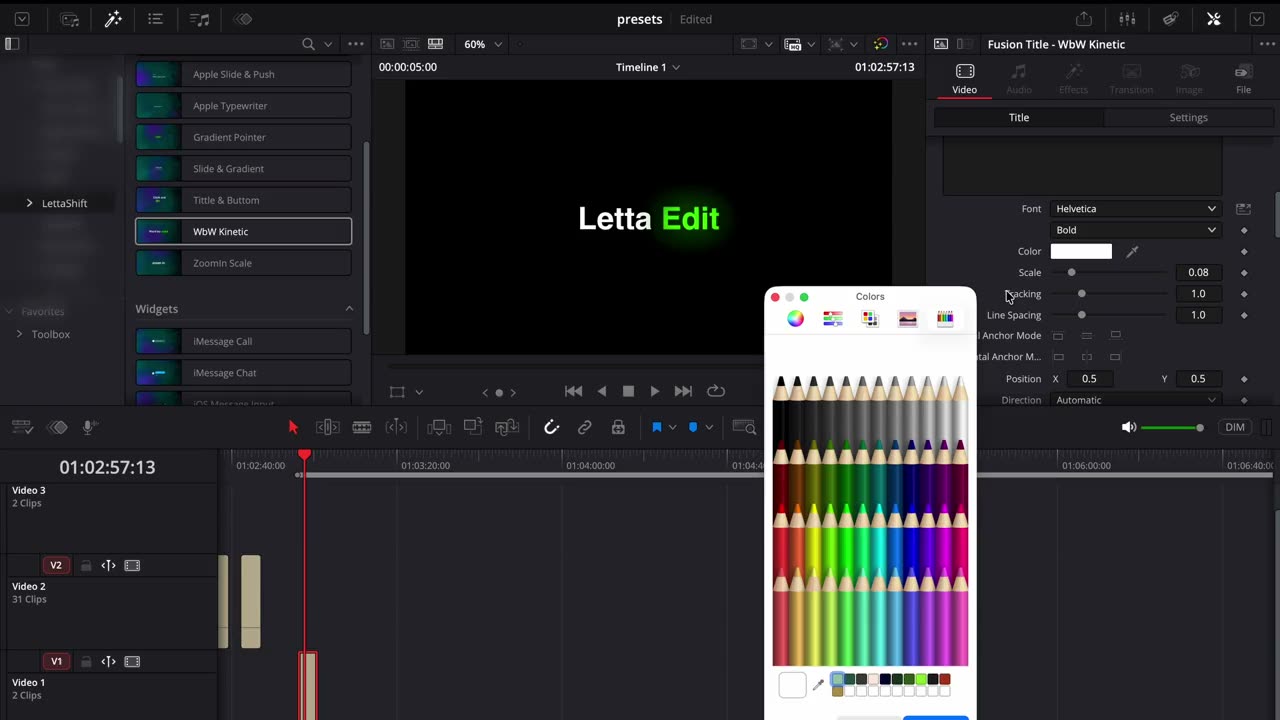
Task: Click the white Color swatch in Inspector
Action: [1081, 252]
